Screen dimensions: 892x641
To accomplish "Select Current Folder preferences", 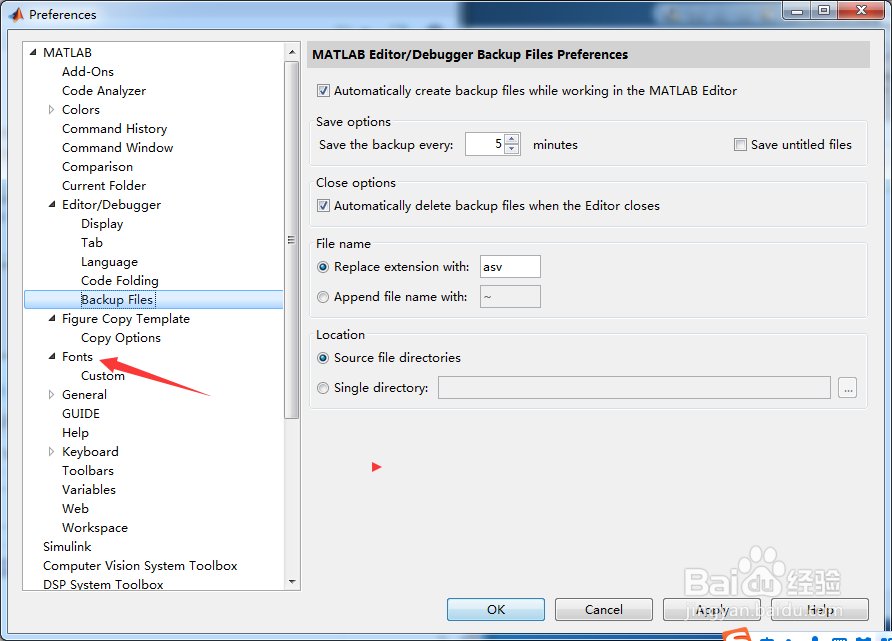I will pos(104,185).
